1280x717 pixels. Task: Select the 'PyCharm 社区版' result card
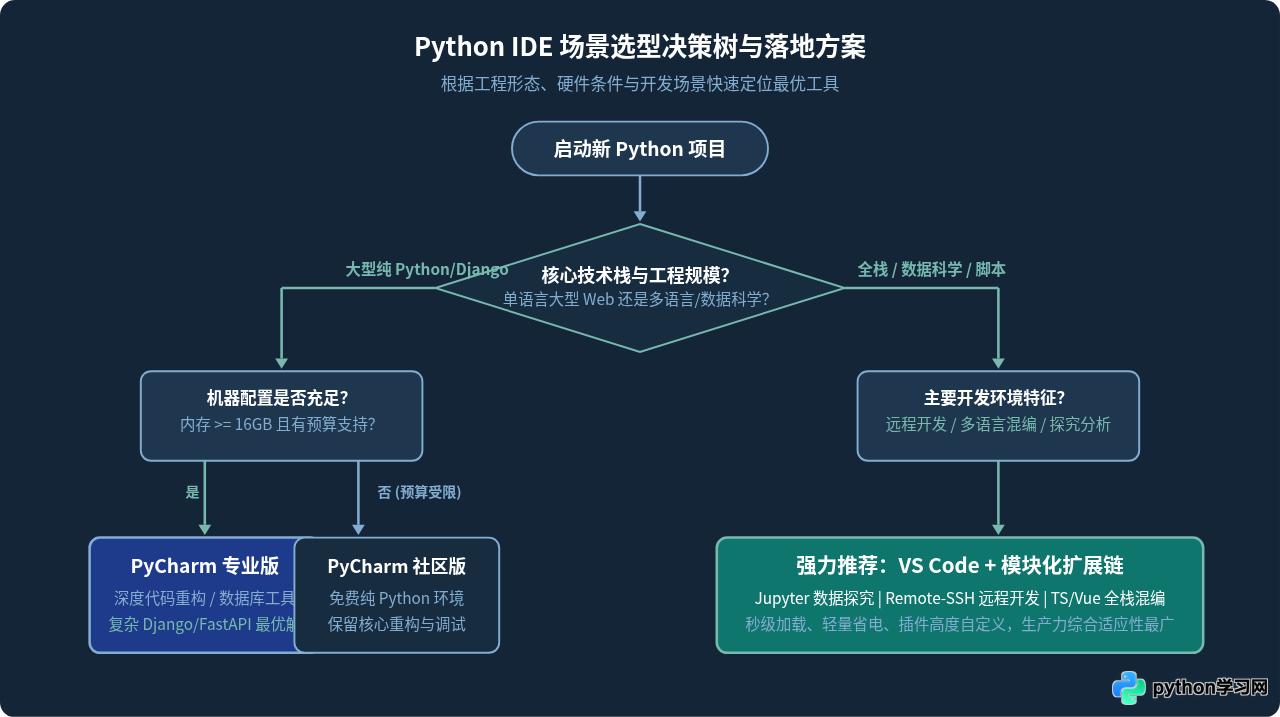click(397, 595)
